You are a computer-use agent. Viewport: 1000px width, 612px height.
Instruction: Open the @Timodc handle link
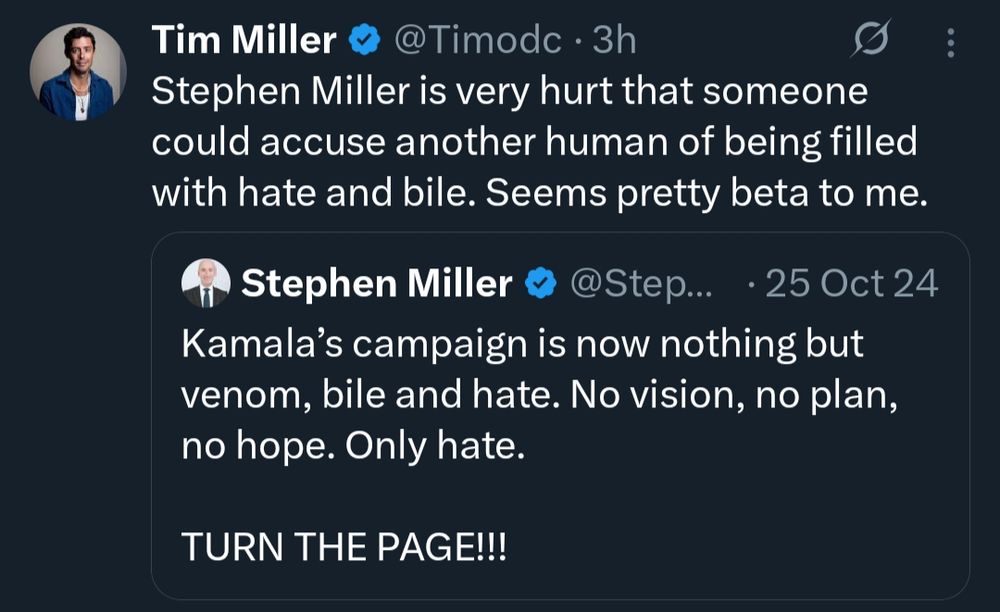pos(478,40)
